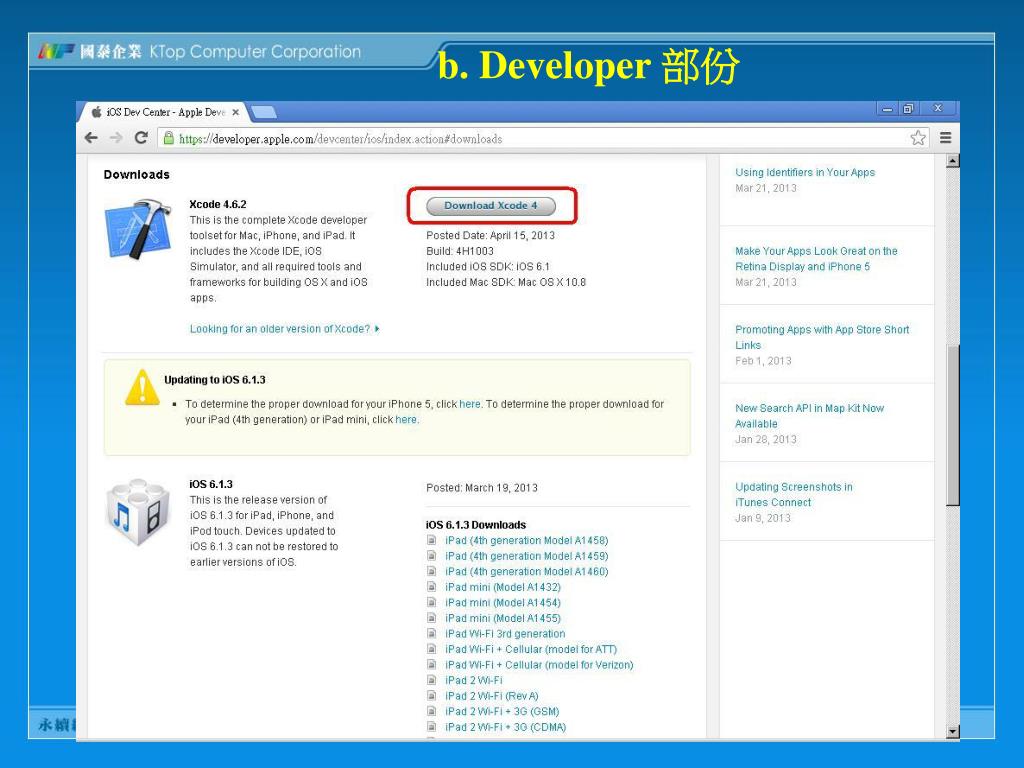Click file icon beside iPad 2 Wi-Fi
This screenshot has width=1024, height=768.
point(432,680)
